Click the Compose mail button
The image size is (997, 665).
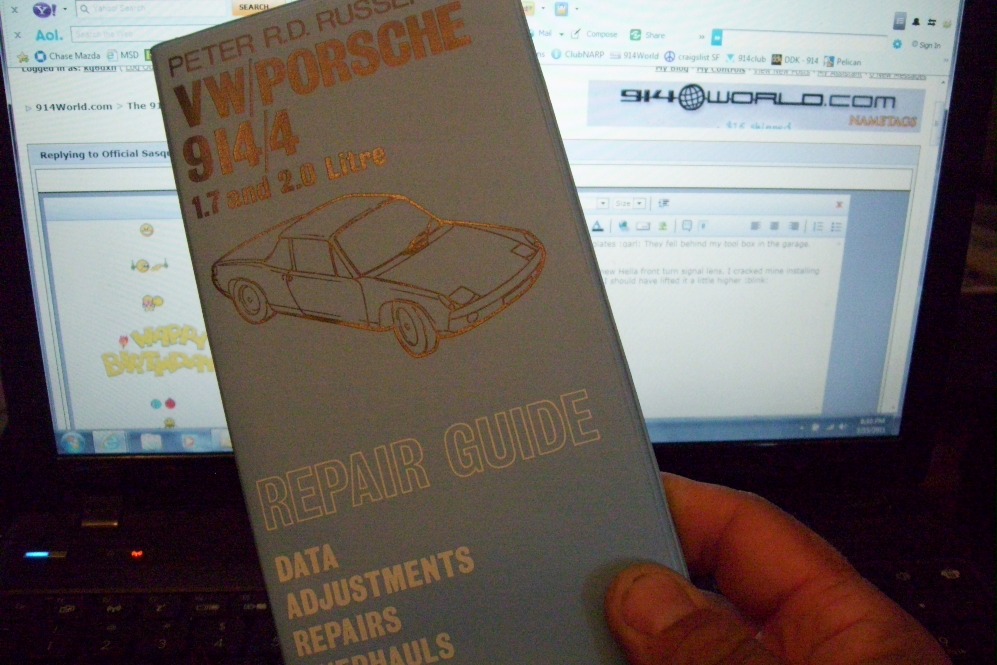pyautogui.click(x=594, y=34)
